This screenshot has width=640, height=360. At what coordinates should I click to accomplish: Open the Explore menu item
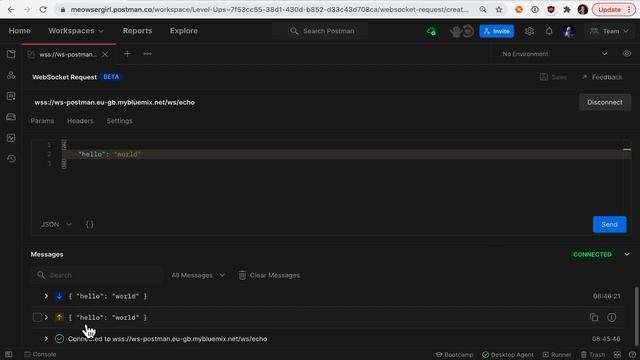tap(184, 31)
